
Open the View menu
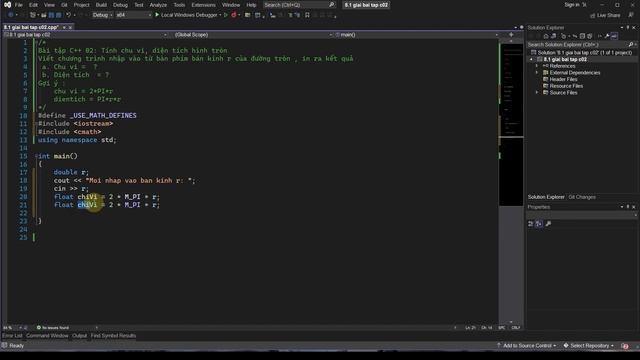[x=49, y=5]
